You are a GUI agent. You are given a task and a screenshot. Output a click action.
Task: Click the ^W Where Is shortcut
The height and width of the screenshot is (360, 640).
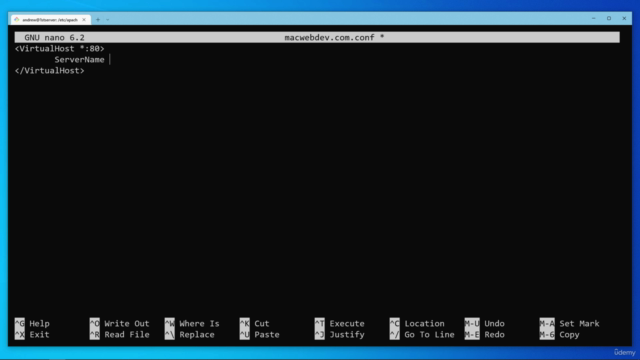(x=192, y=324)
